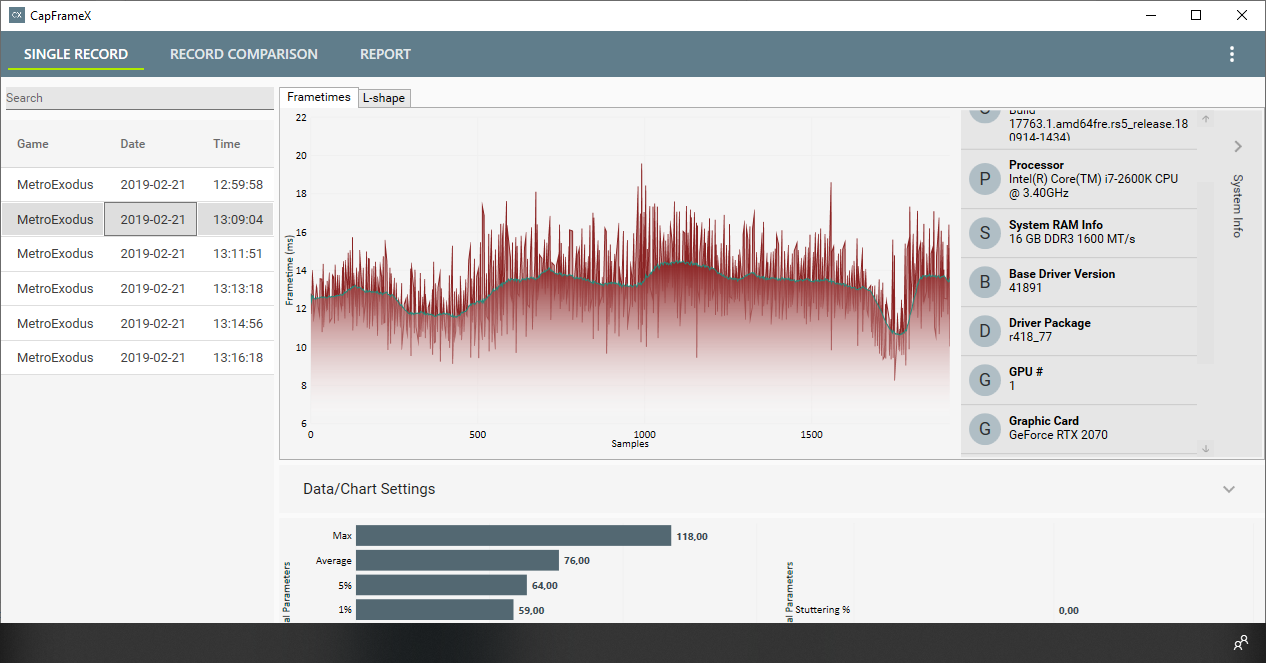Minimize the CapFrameX window
This screenshot has width=1266, height=663.
(1151, 15)
